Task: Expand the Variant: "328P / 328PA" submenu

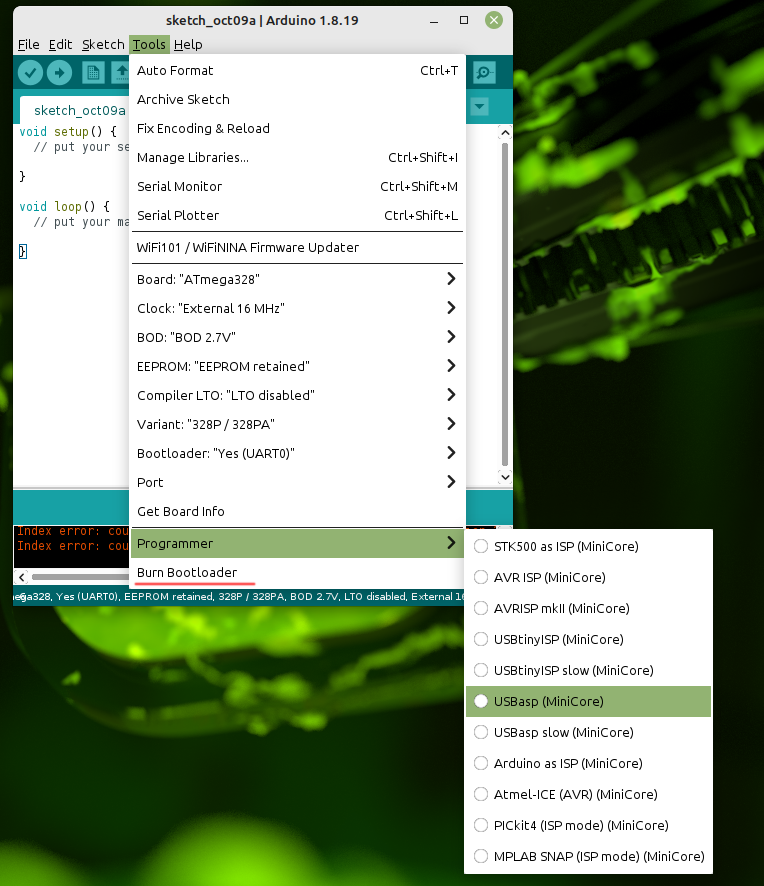Action: pos(297,424)
